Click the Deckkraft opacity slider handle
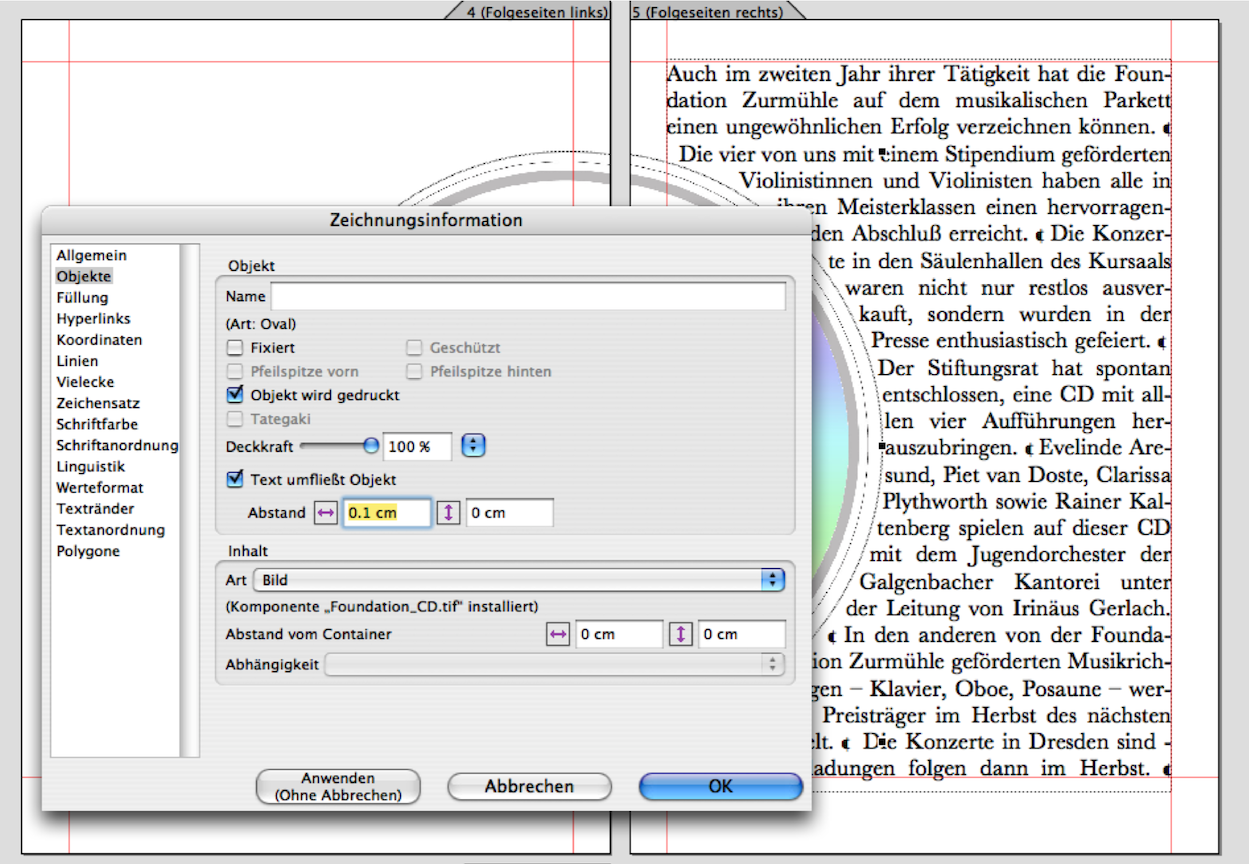1249x864 pixels. tap(371, 446)
